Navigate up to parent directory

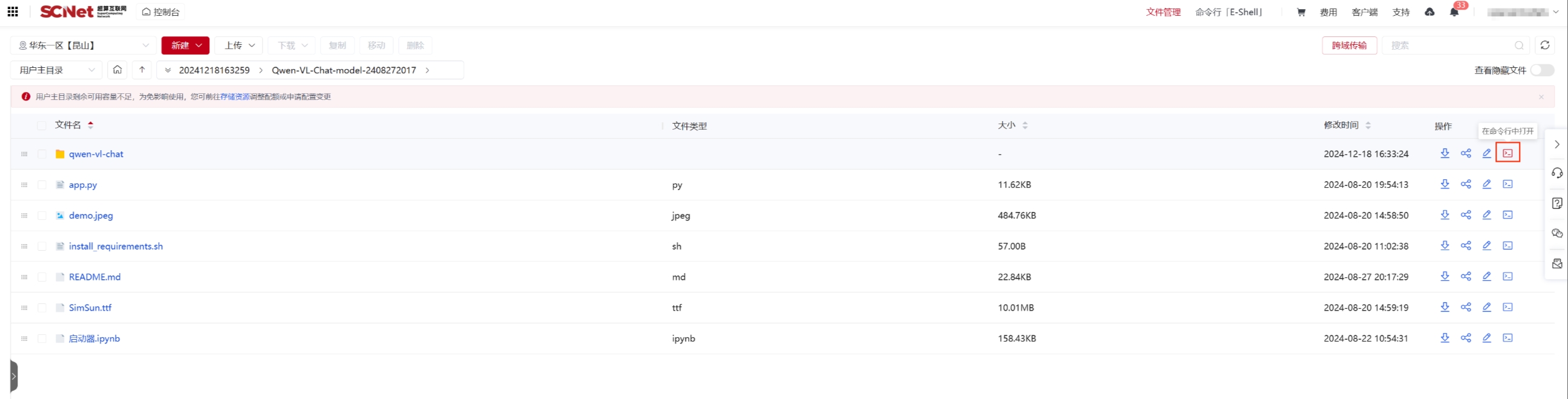(x=142, y=70)
